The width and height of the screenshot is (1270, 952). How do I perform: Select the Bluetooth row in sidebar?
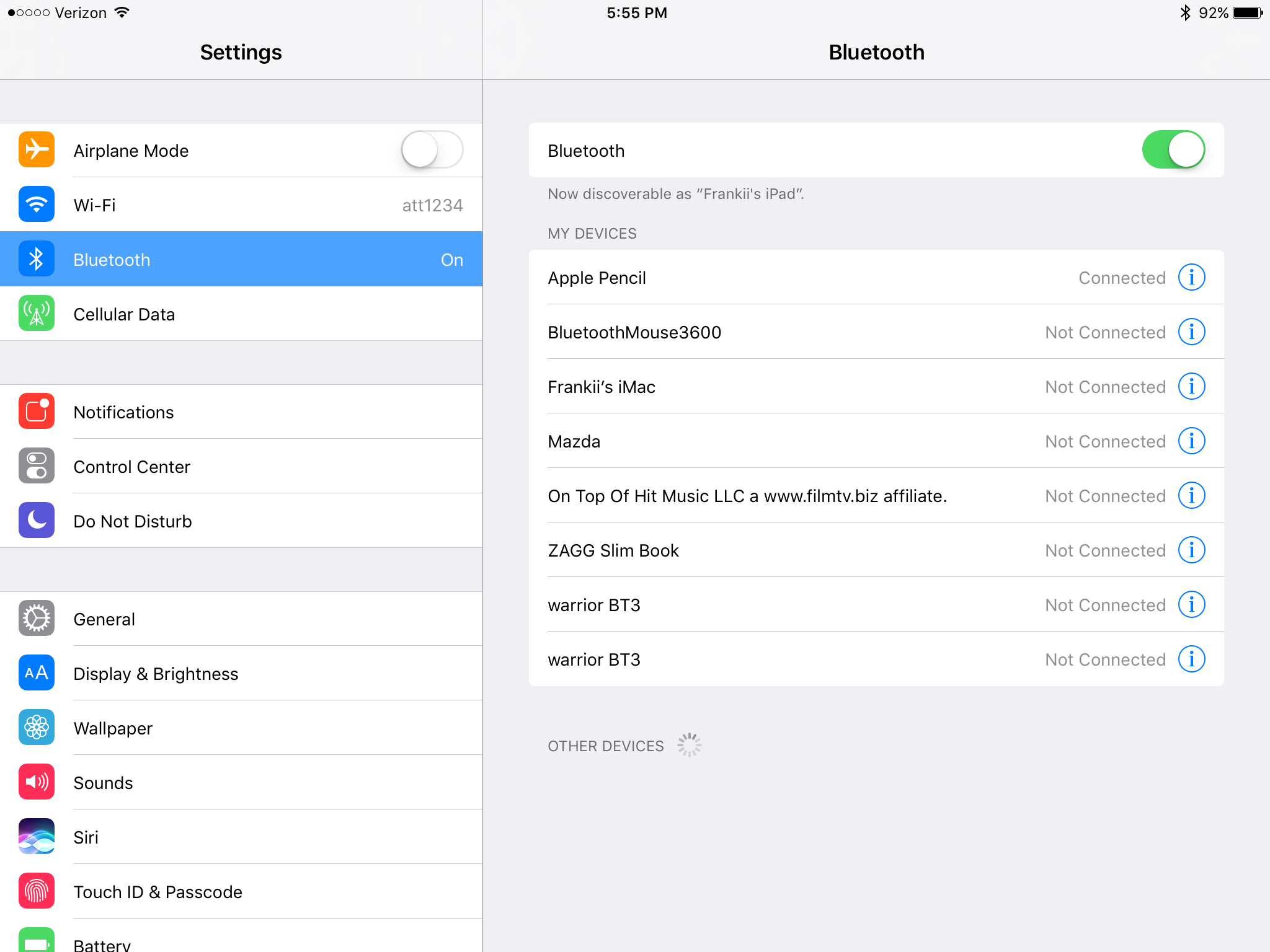[241, 259]
